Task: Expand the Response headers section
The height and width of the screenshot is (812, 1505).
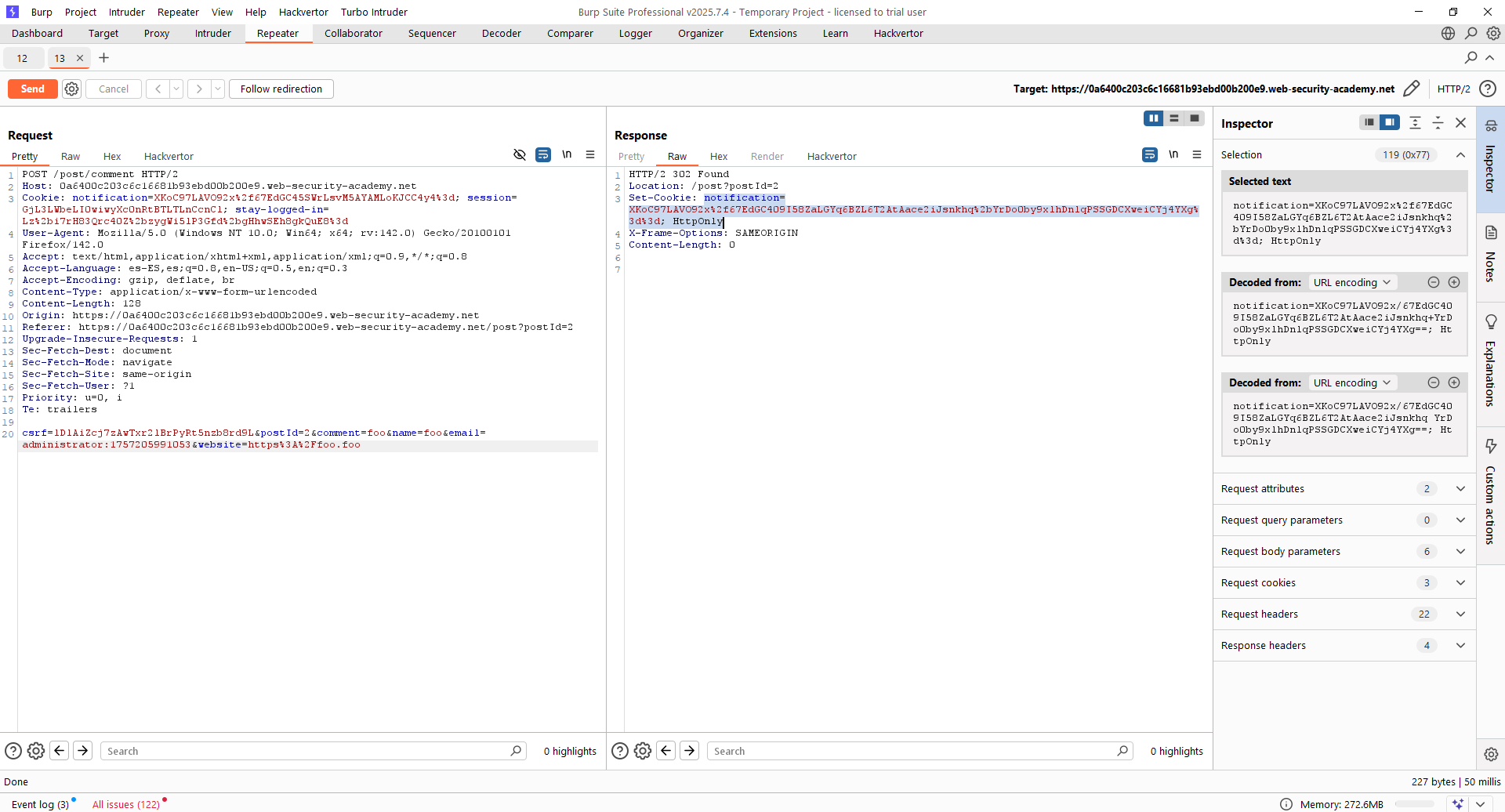Action: [x=1460, y=646]
